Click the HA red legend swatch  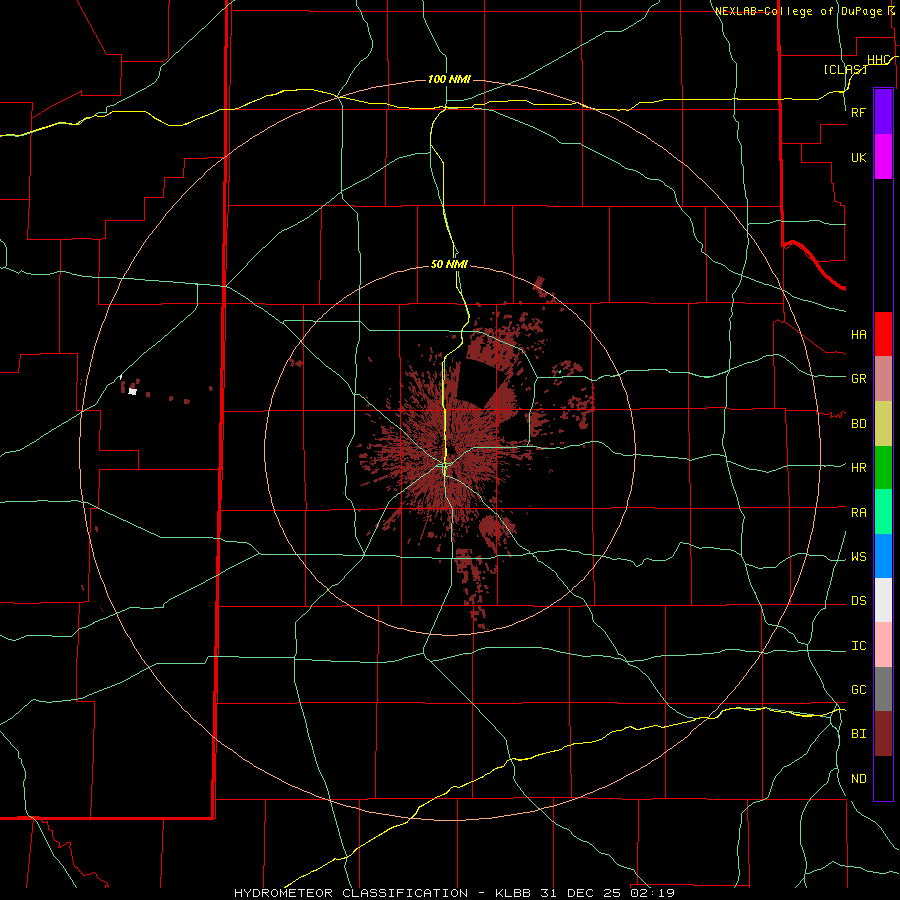pos(883,334)
